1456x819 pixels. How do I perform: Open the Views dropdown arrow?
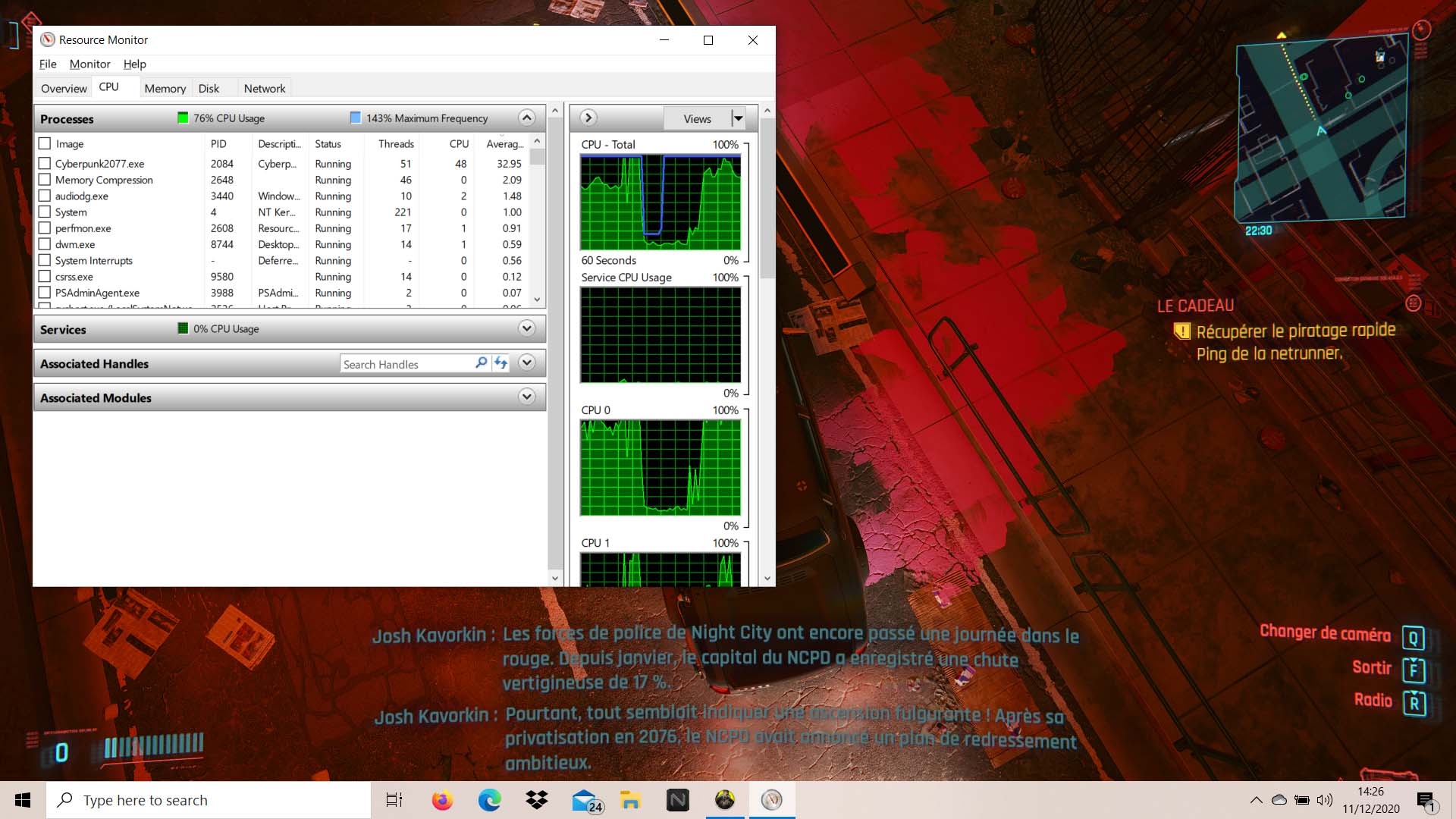click(738, 118)
